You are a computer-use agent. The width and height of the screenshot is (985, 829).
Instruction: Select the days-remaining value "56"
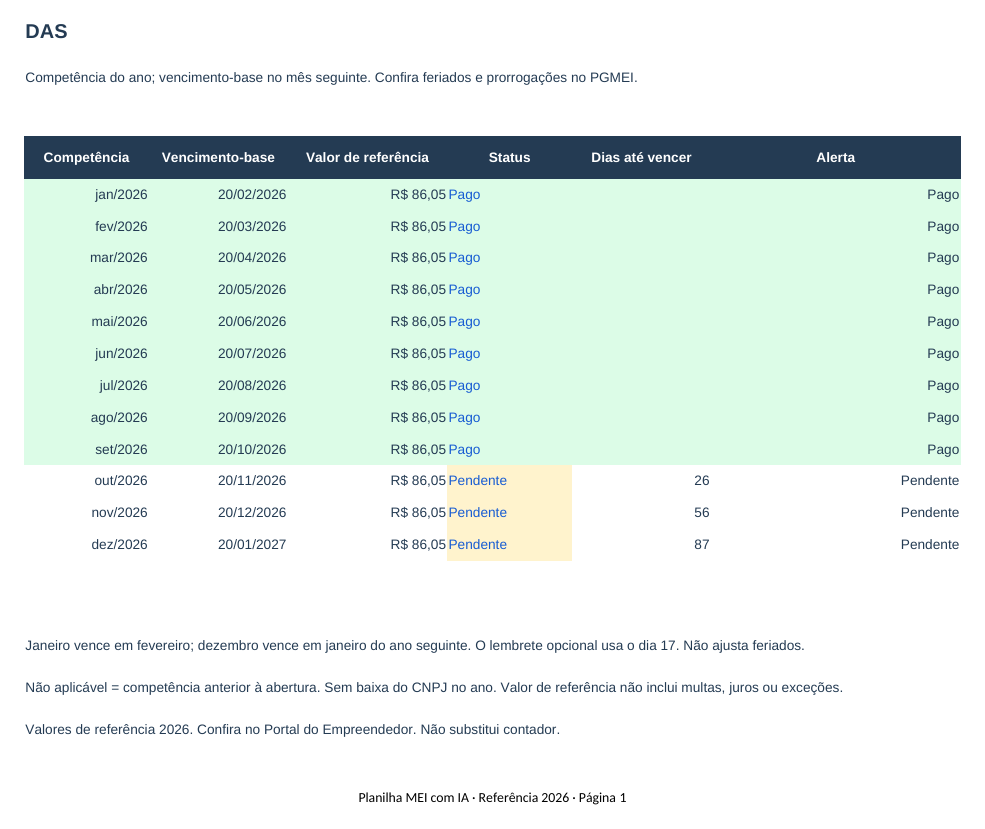click(x=702, y=512)
